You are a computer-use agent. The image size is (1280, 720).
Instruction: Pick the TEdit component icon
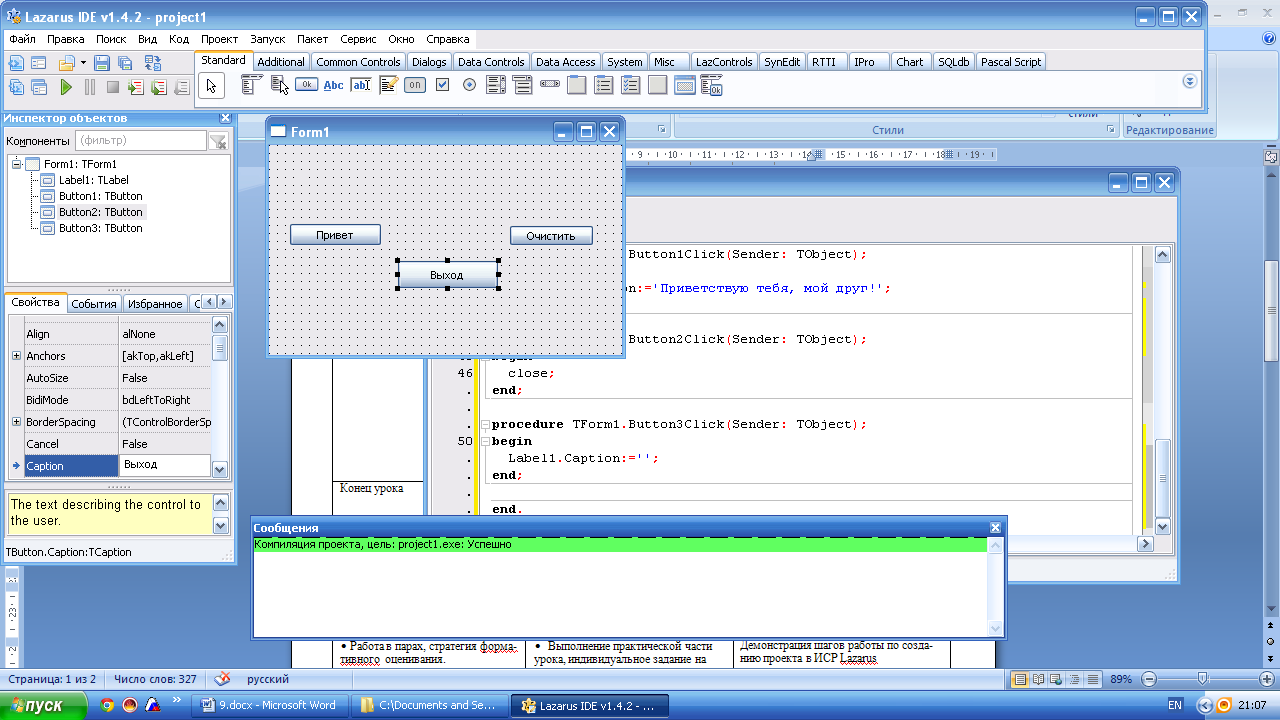(x=361, y=85)
